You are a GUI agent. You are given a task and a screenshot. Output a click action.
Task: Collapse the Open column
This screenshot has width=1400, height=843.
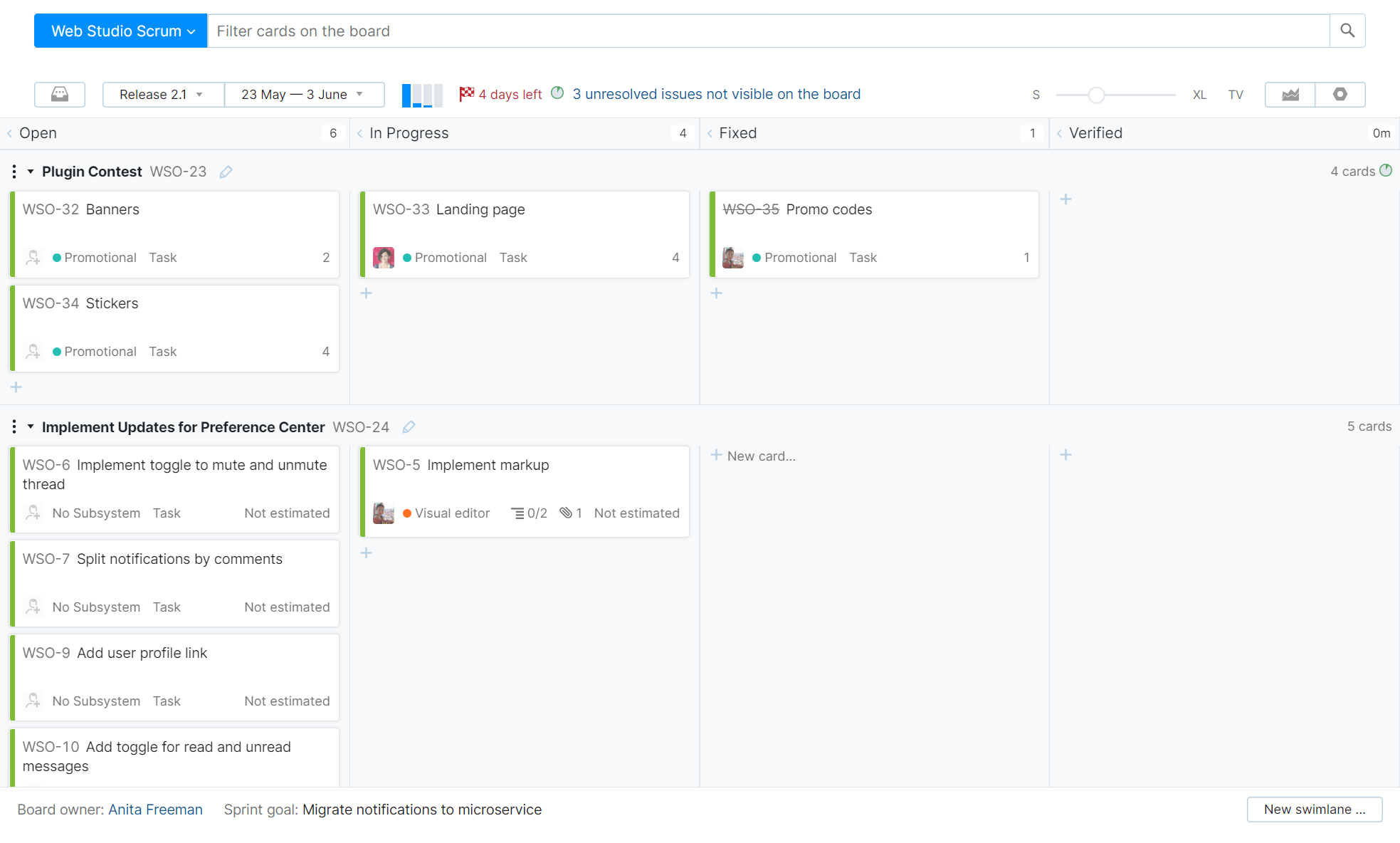[10, 133]
